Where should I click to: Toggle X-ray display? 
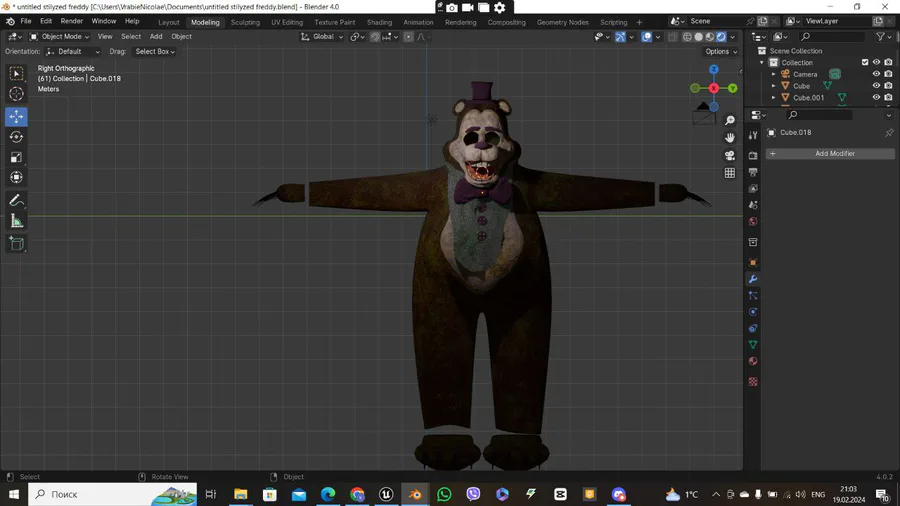tap(672, 37)
